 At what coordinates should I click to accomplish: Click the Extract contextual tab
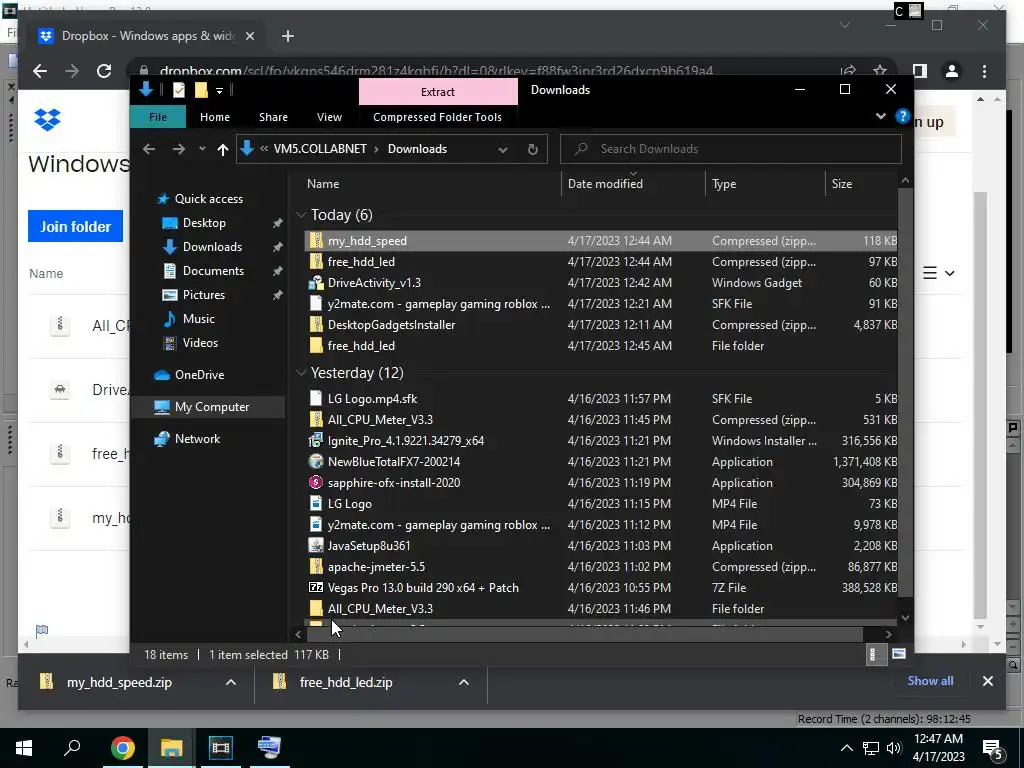click(x=438, y=91)
